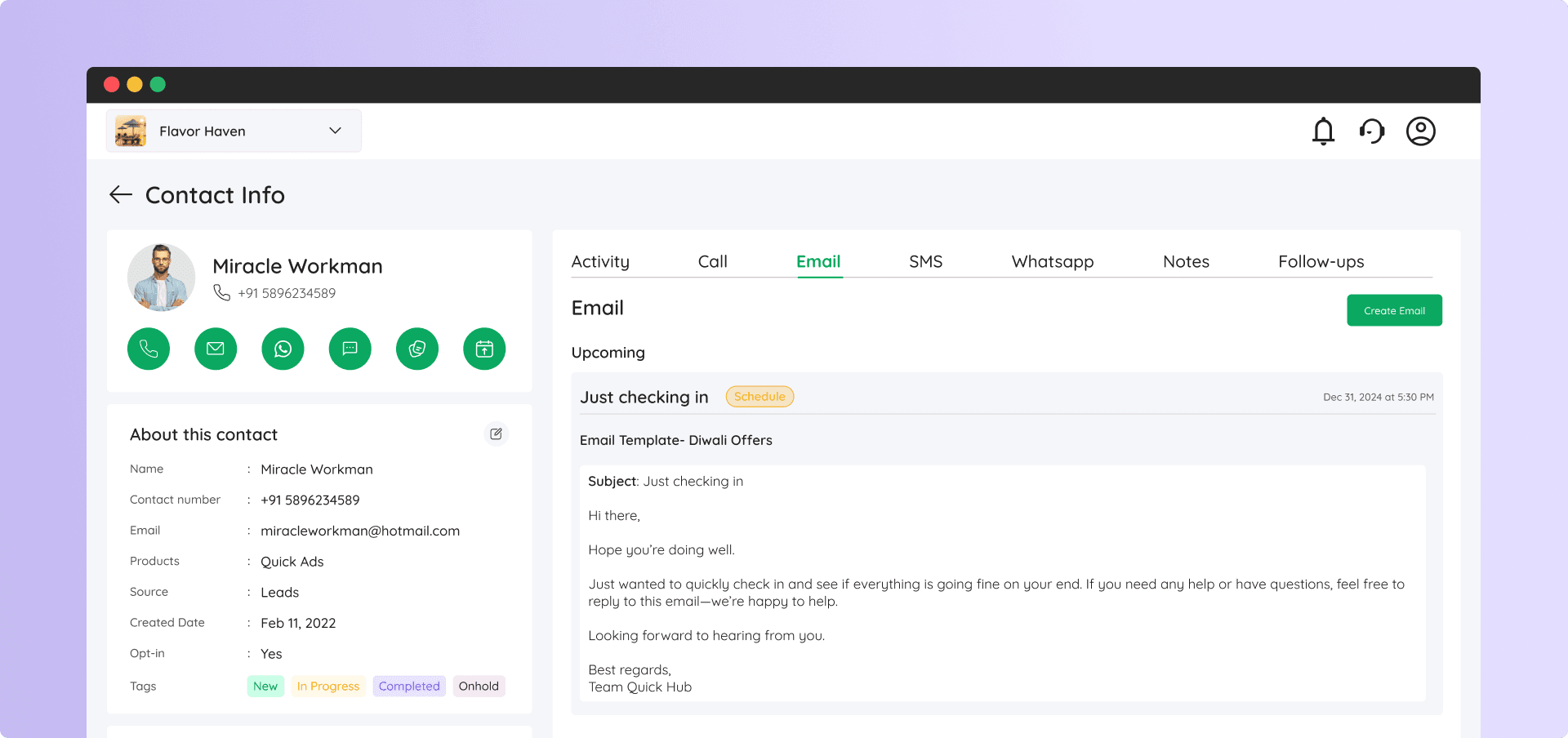Click the green follow-up calendar icon
The image size is (1568, 738).
(x=484, y=349)
